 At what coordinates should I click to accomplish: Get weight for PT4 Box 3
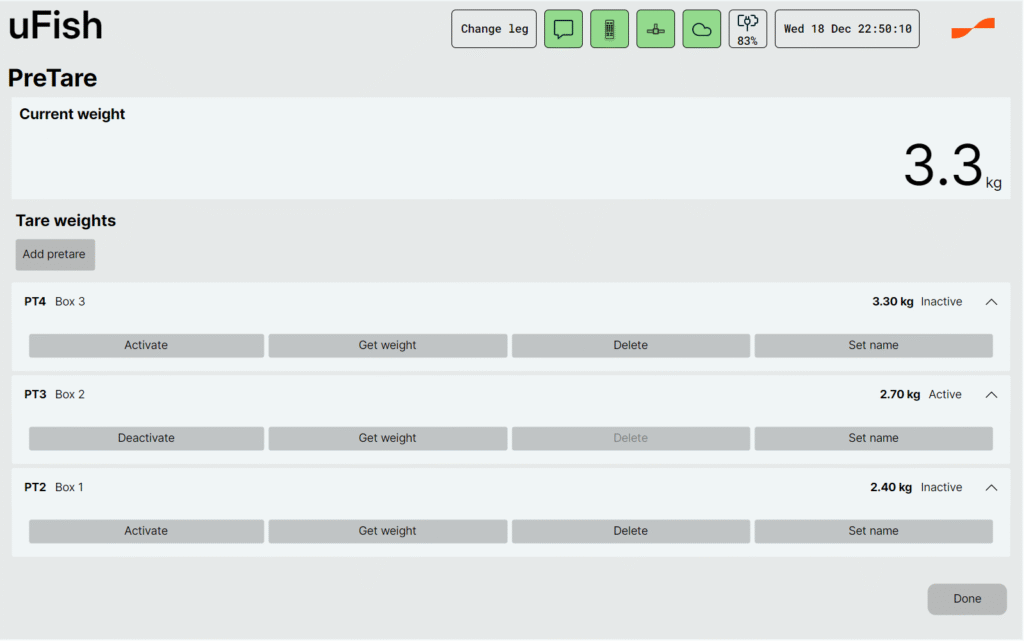[387, 345]
